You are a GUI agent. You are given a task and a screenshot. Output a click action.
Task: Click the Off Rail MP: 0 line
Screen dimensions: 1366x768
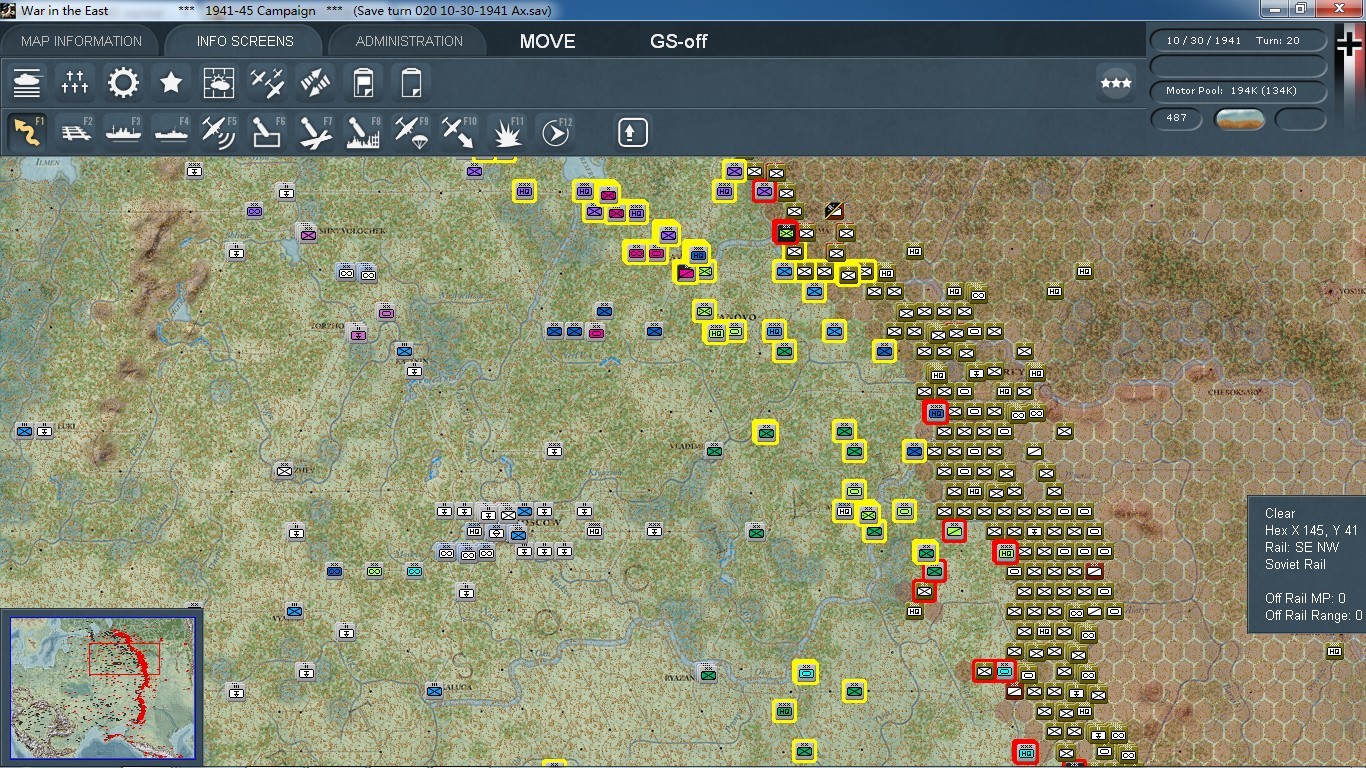pyautogui.click(x=1305, y=598)
